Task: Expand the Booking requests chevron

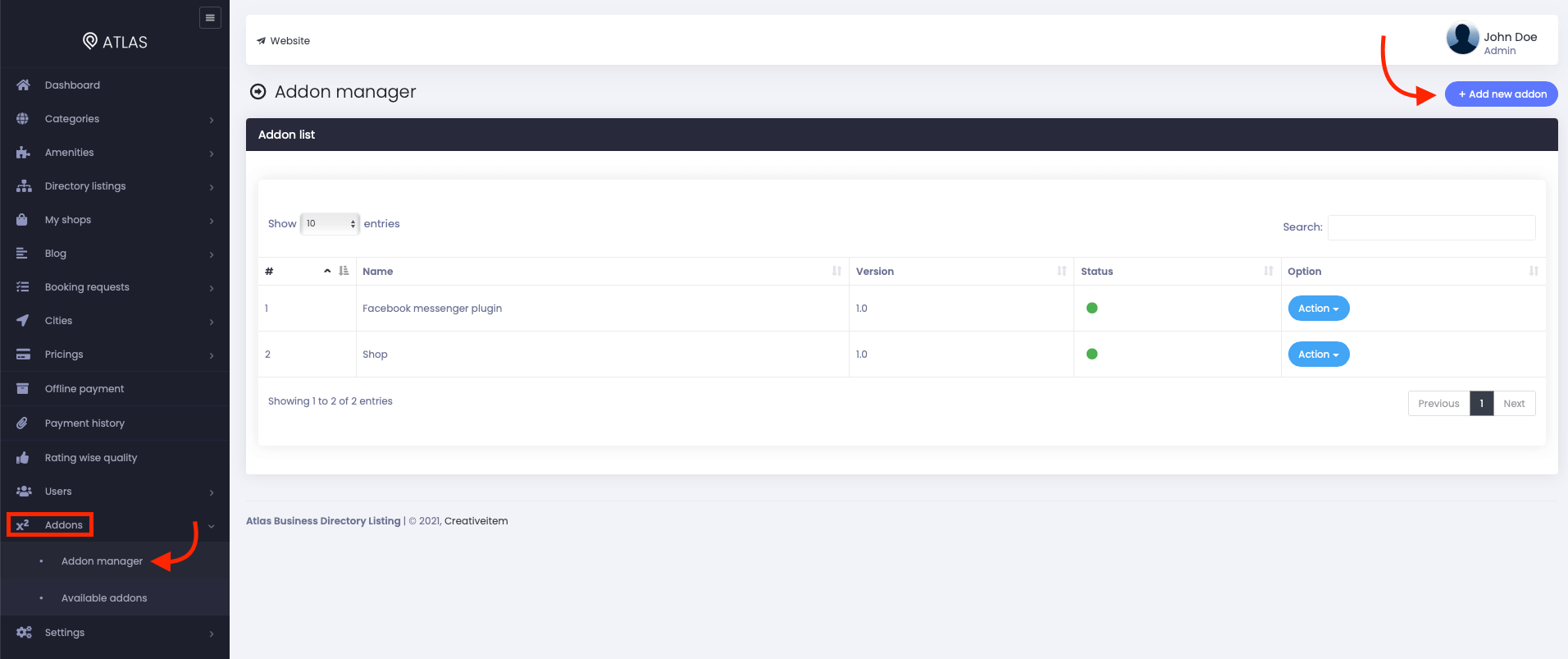Action: coord(212,288)
